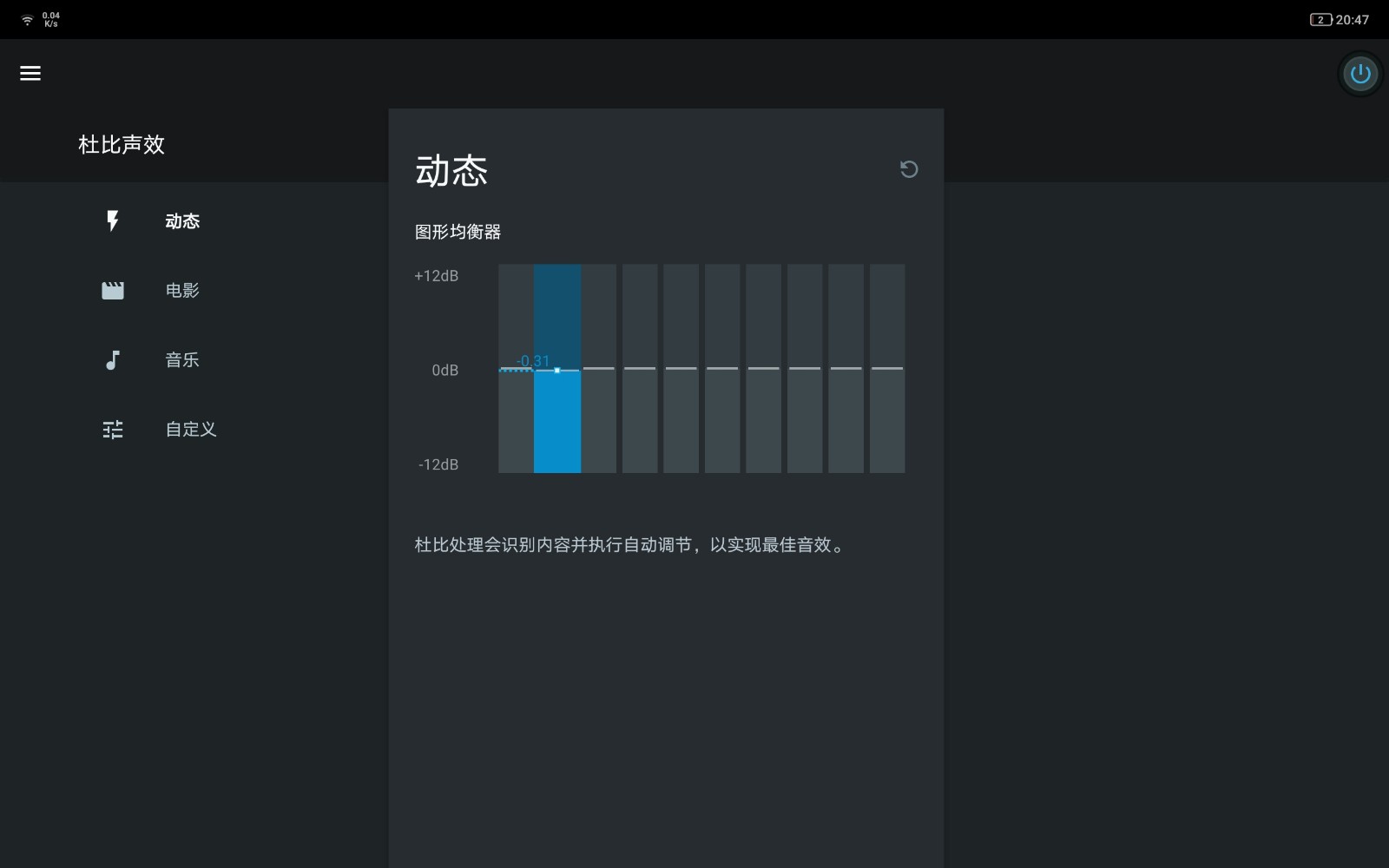
Task: Select the movie clapperboard icon
Action: coord(113,290)
